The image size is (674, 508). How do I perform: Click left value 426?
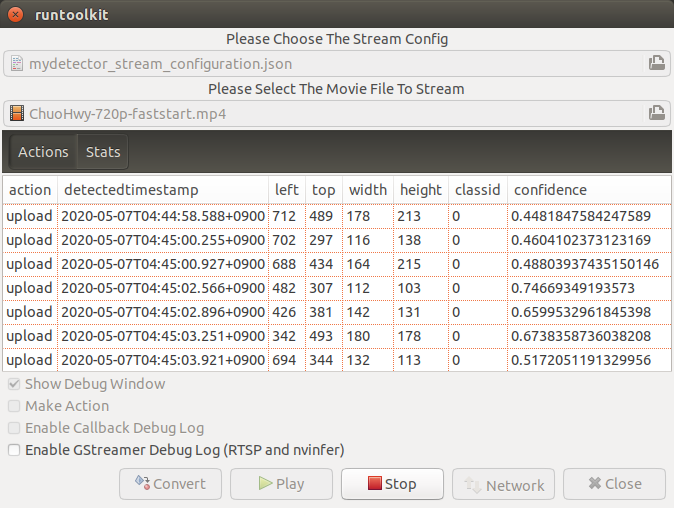[284, 312]
